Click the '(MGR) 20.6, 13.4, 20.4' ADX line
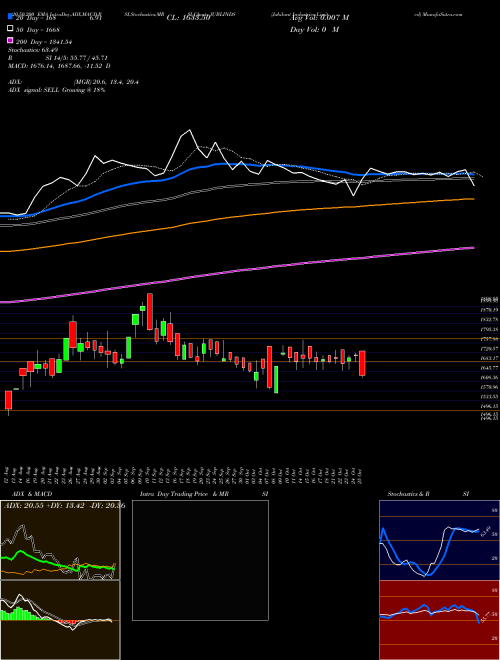 pyautogui.click(x=106, y=82)
